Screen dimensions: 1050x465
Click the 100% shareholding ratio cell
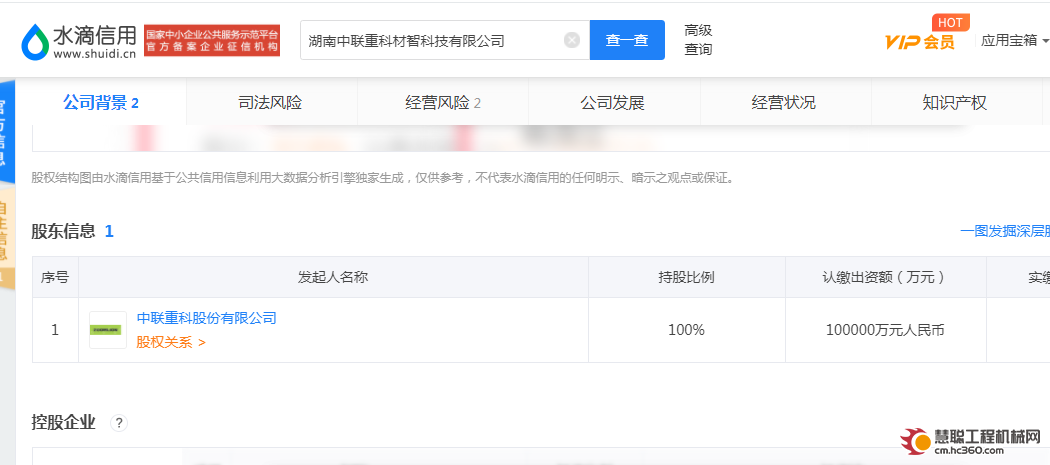pyautogui.click(x=686, y=330)
